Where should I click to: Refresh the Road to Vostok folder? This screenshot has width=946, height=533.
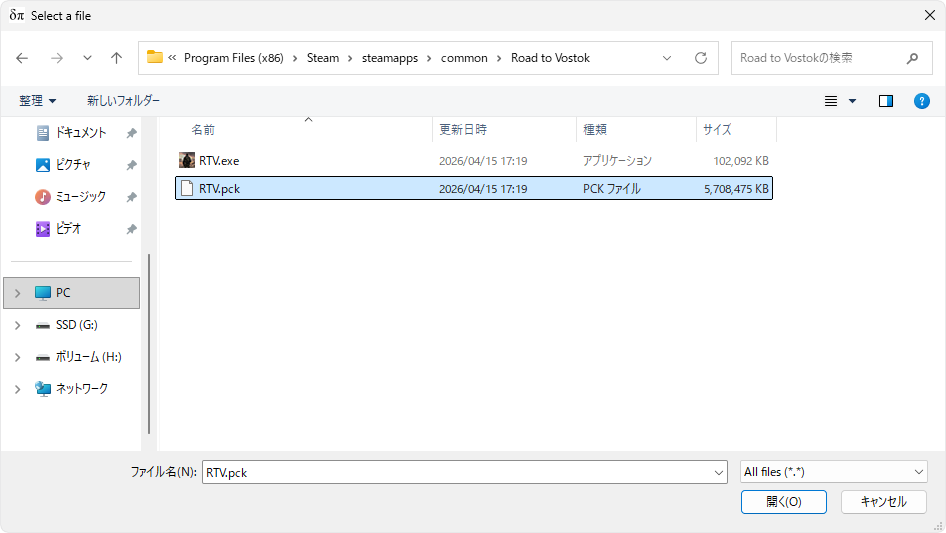(700, 58)
